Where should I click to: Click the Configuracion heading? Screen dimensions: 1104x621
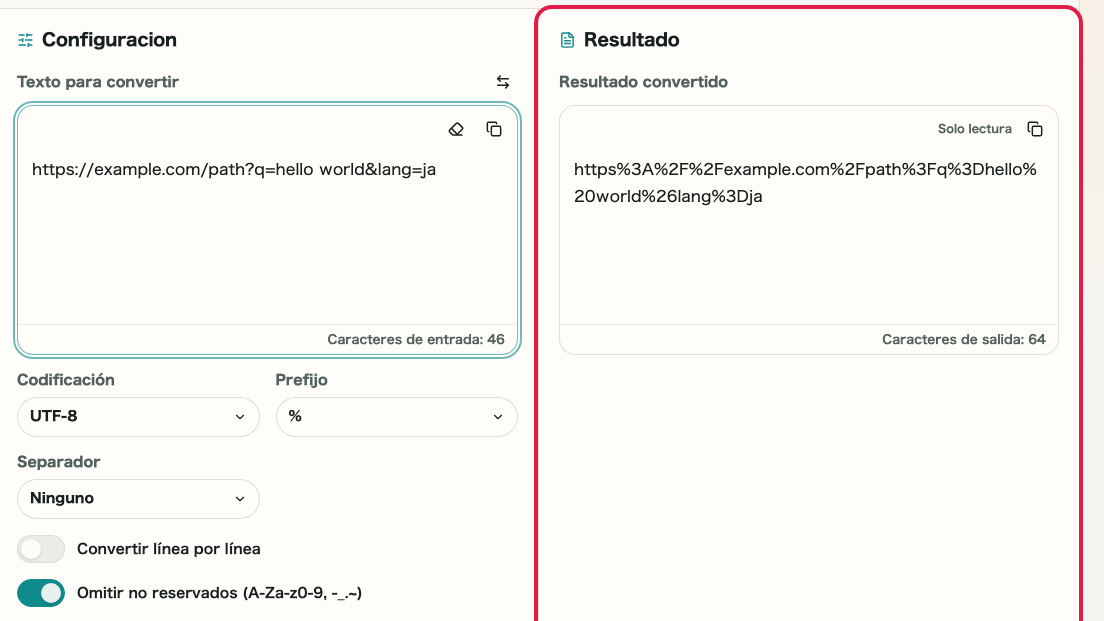[x=109, y=40]
